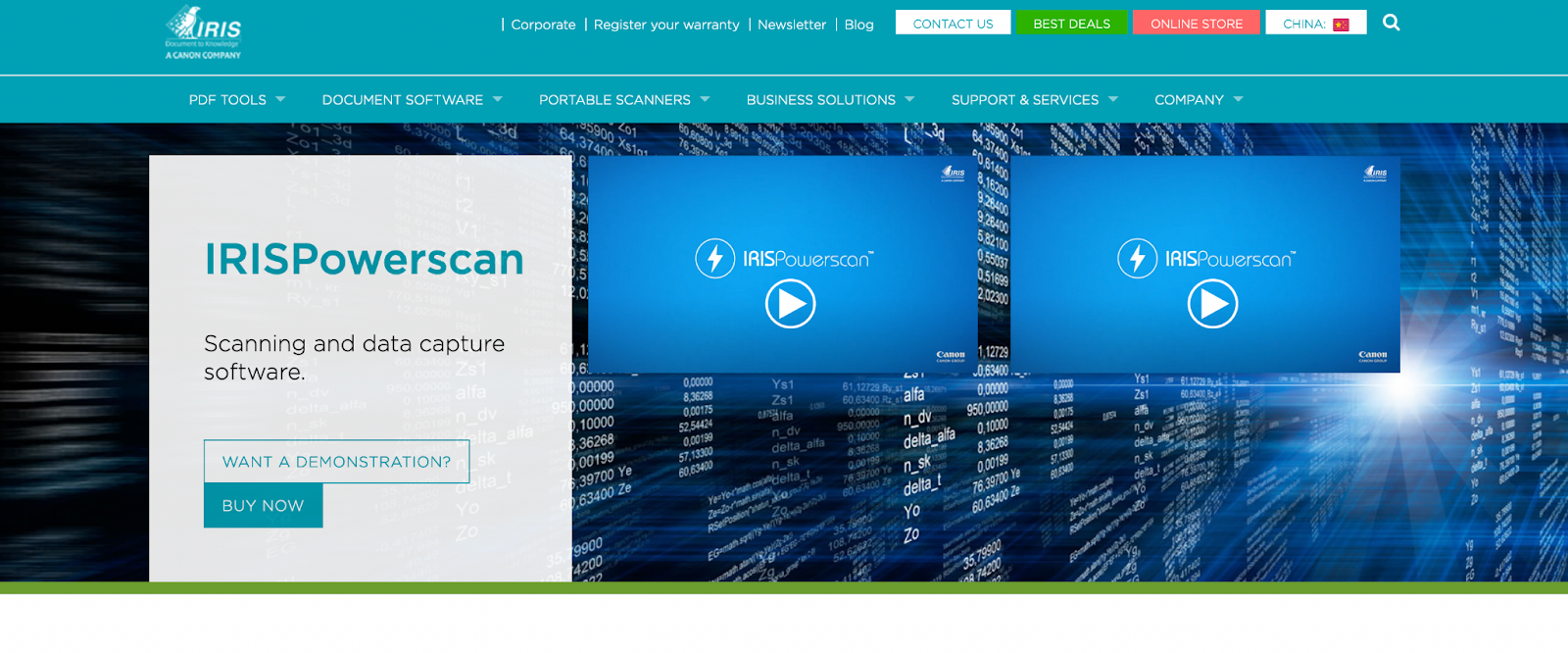Open the ONLINE STORE button
1568x653 pixels.
pos(1197,23)
